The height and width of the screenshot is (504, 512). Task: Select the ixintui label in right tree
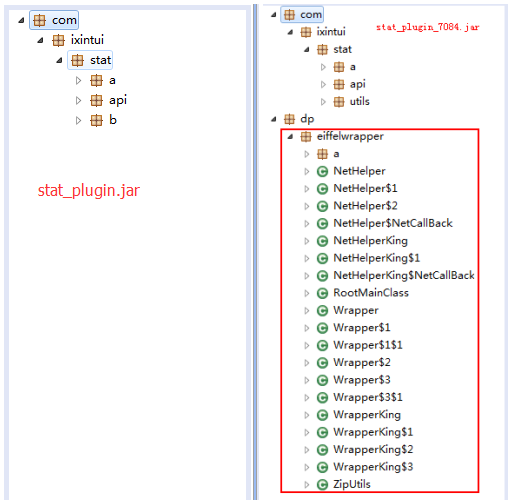(331, 32)
